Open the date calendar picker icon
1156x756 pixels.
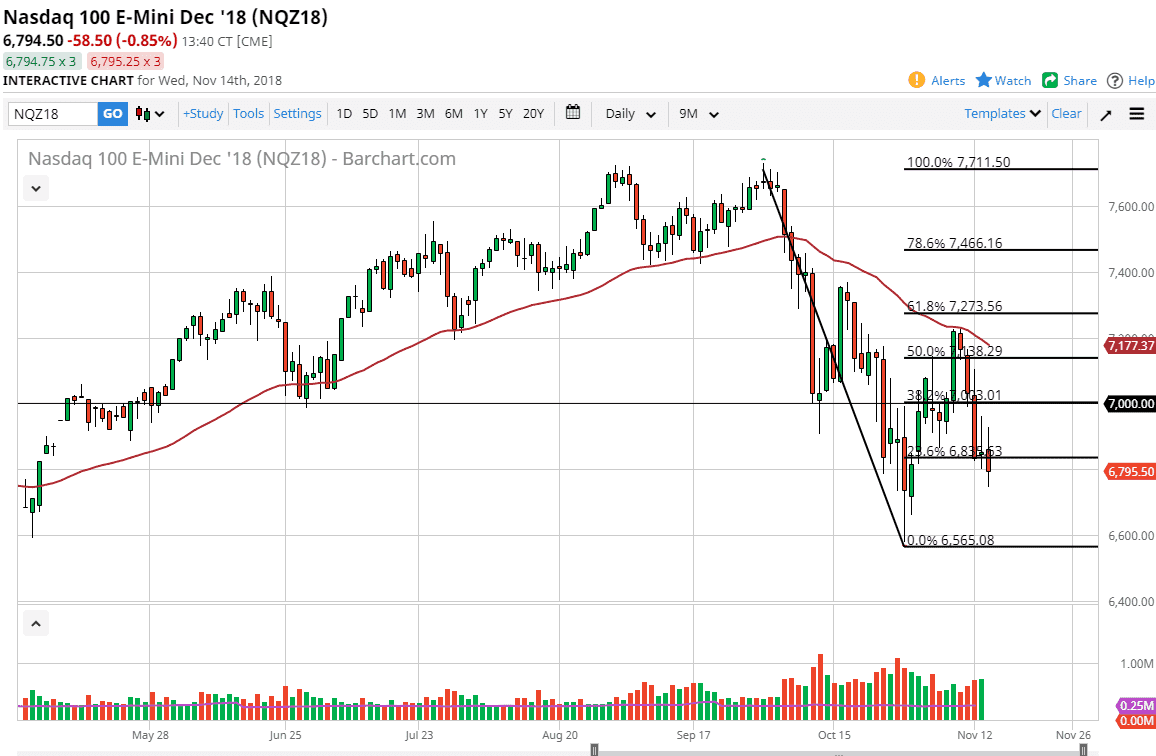click(573, 113)
